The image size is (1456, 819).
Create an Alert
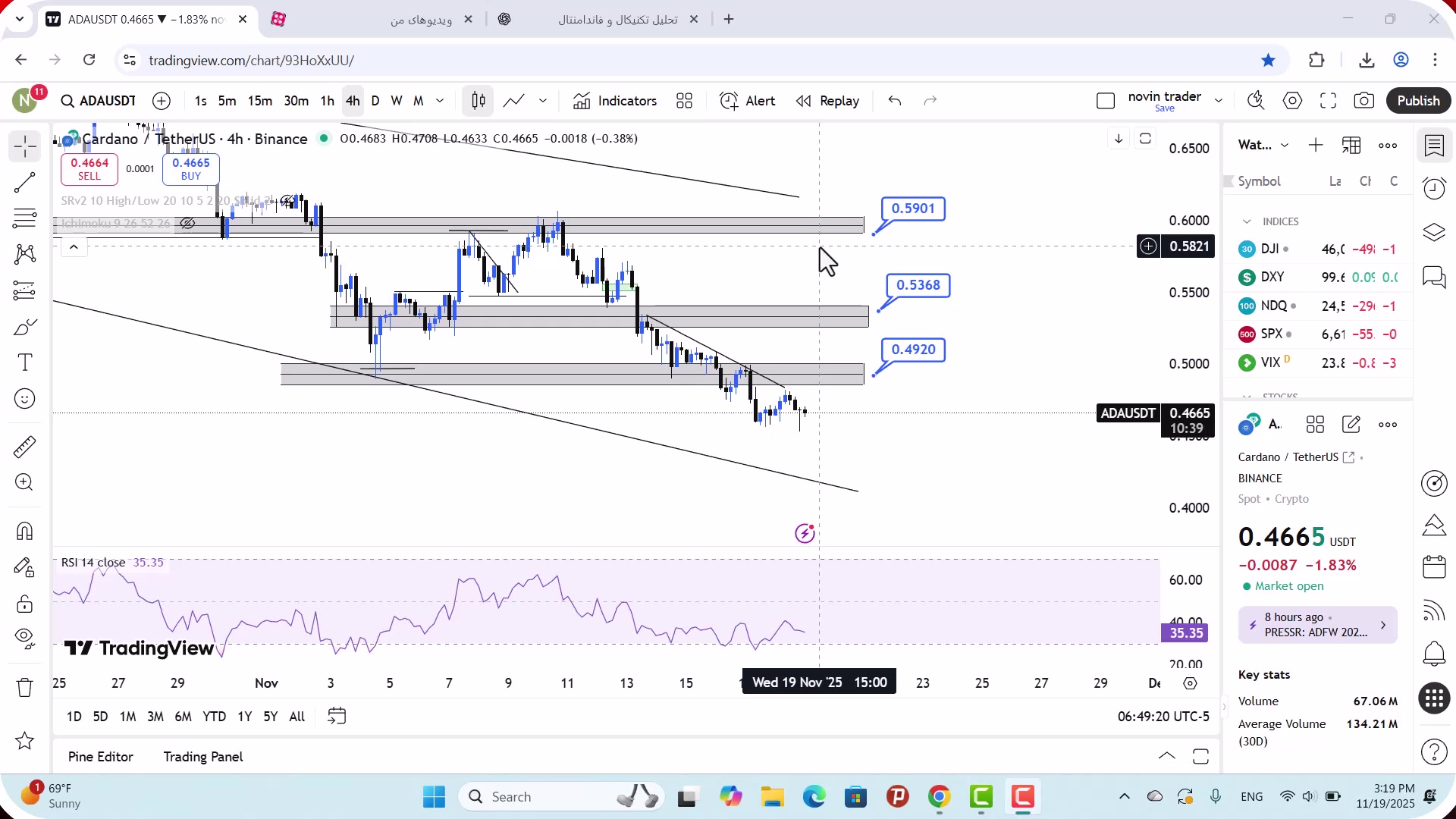pos(748,101)
